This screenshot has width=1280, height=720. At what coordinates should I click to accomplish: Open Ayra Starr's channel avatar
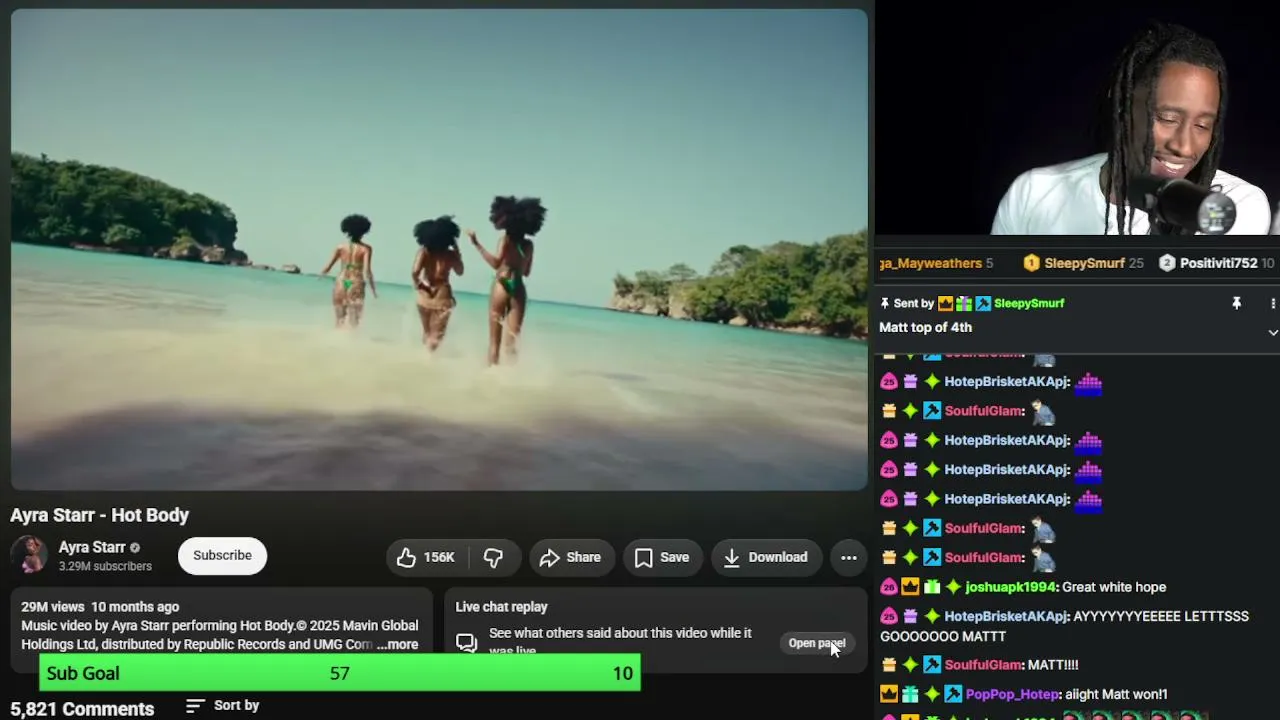coord(29,555)
